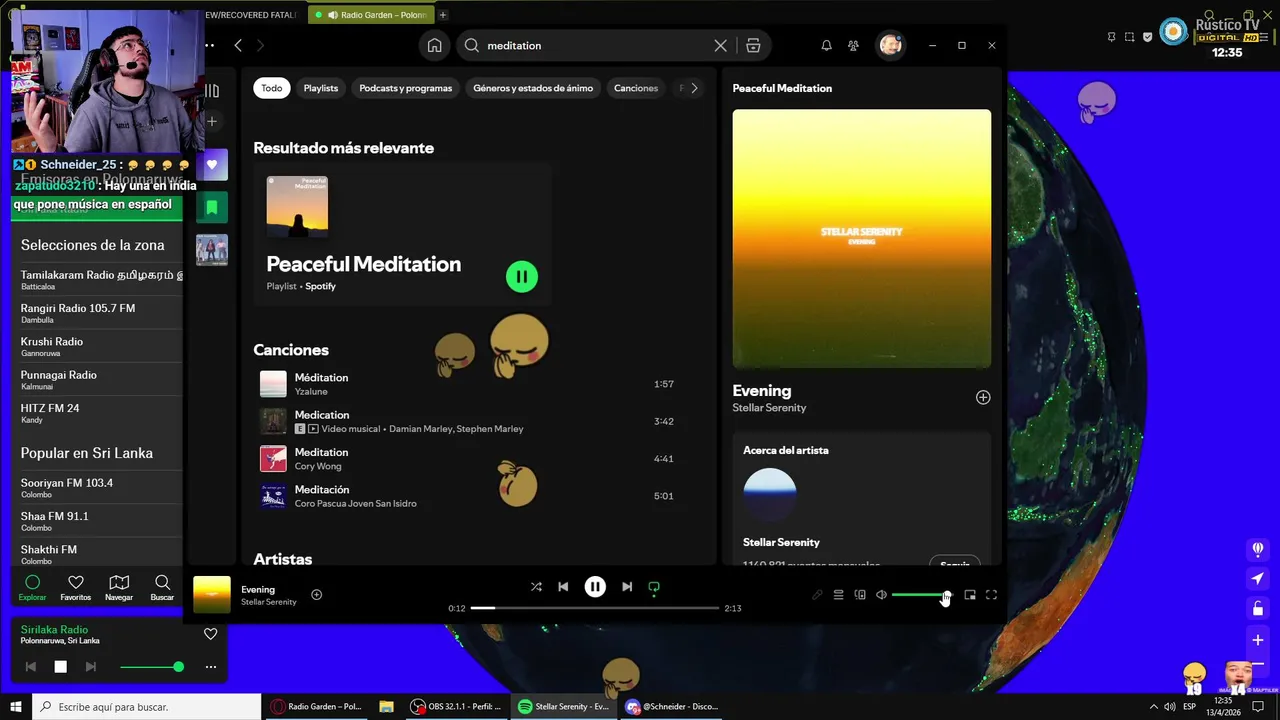
Task: Pause the Peaceful Meditation playlist
Action: point(522,276)
